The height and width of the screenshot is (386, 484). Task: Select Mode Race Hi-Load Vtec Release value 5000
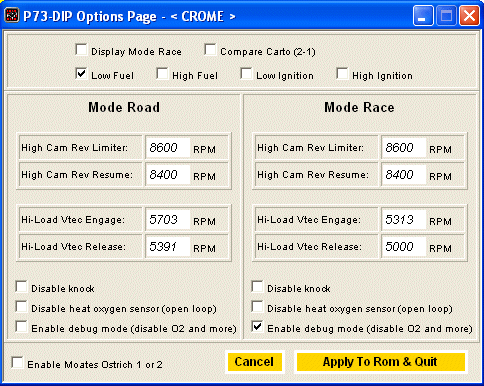[x=404, y=247]
